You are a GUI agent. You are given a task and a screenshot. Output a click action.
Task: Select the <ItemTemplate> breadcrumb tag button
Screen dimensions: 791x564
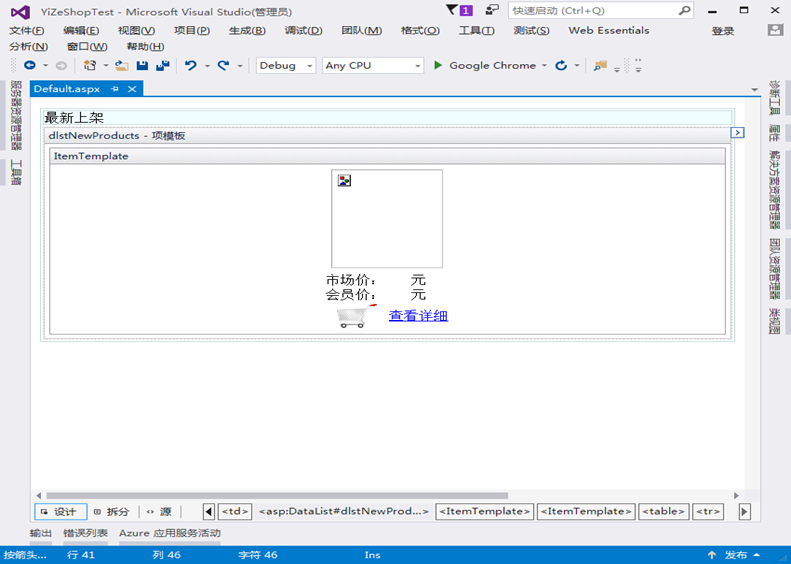(x=484, y=511)
